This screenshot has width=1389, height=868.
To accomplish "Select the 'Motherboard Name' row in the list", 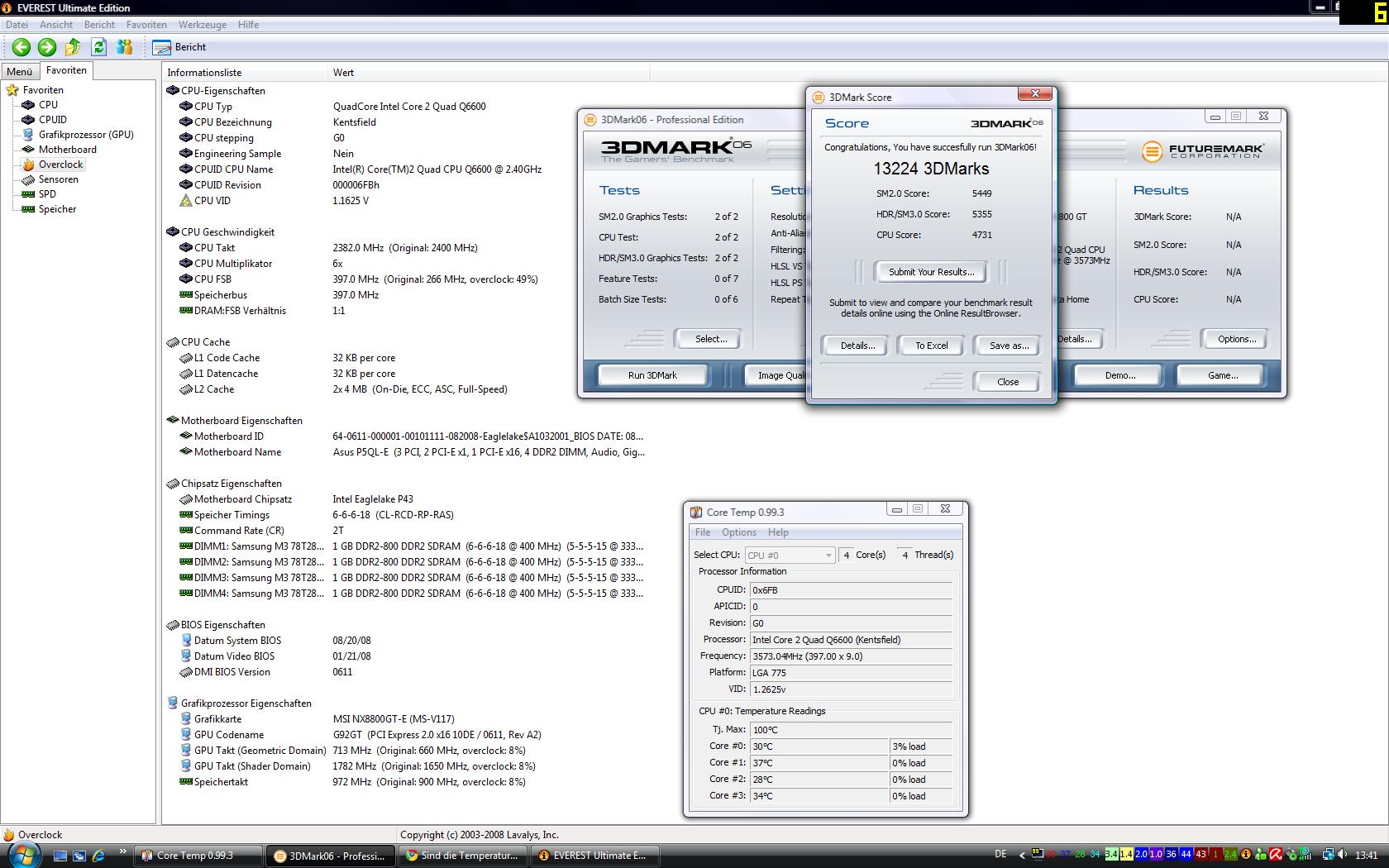I will pos(405,452).
